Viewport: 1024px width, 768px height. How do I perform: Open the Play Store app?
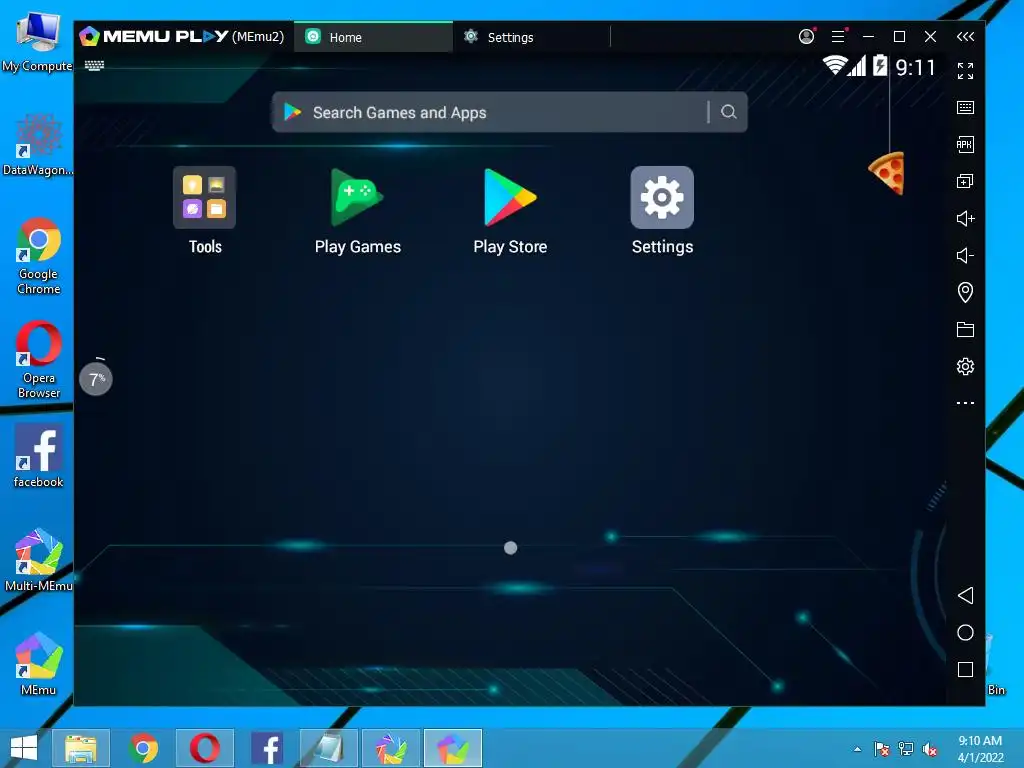coord(509,197)
